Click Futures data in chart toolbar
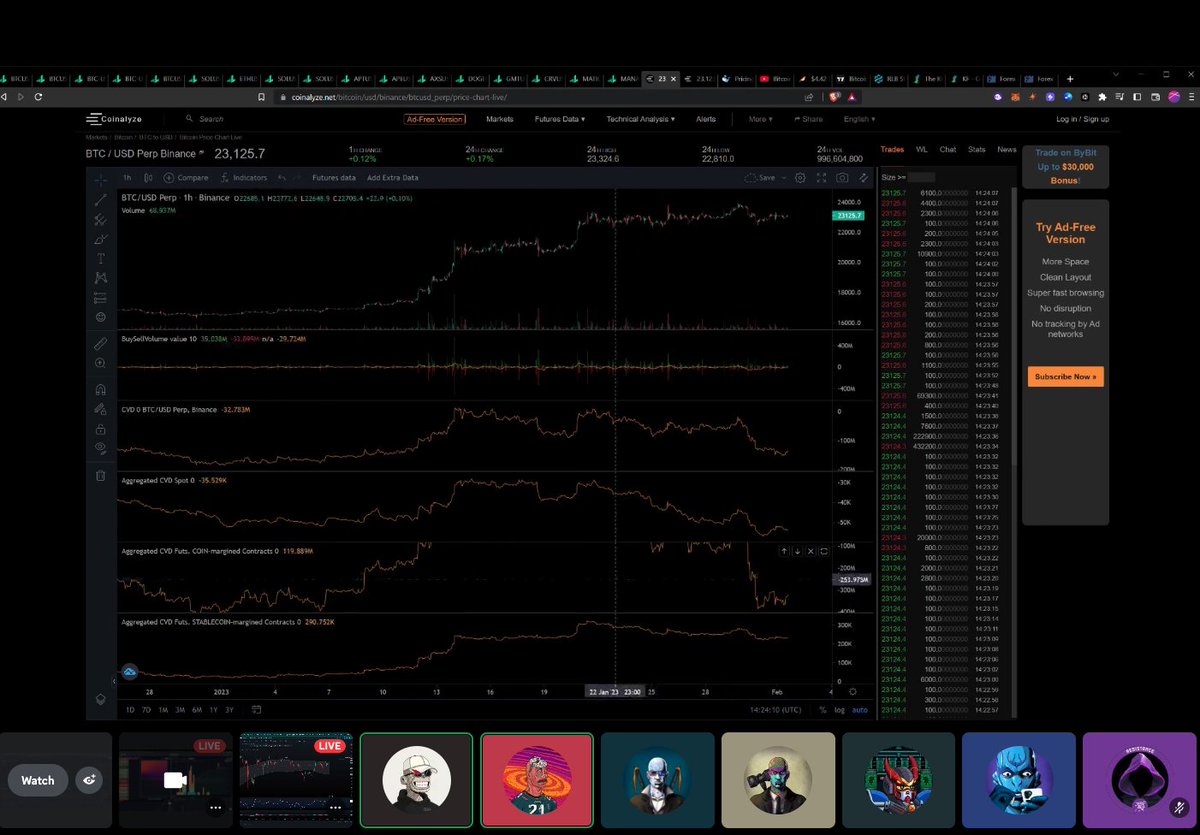 click(x=333, y=177)
